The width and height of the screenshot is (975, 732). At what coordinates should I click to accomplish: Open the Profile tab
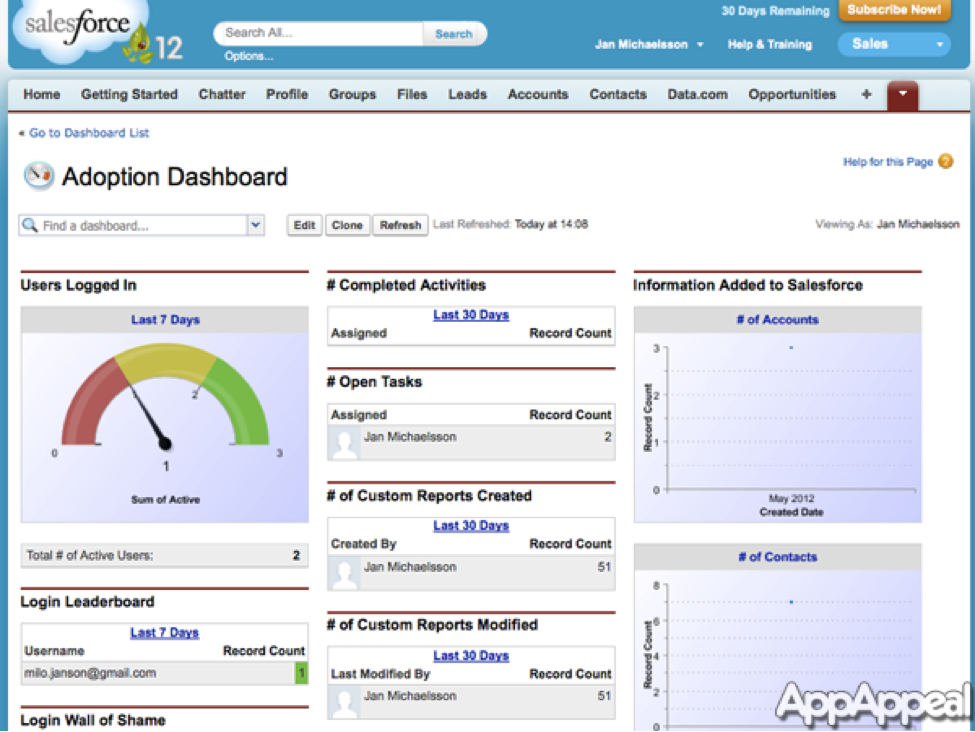pos(287,95)
